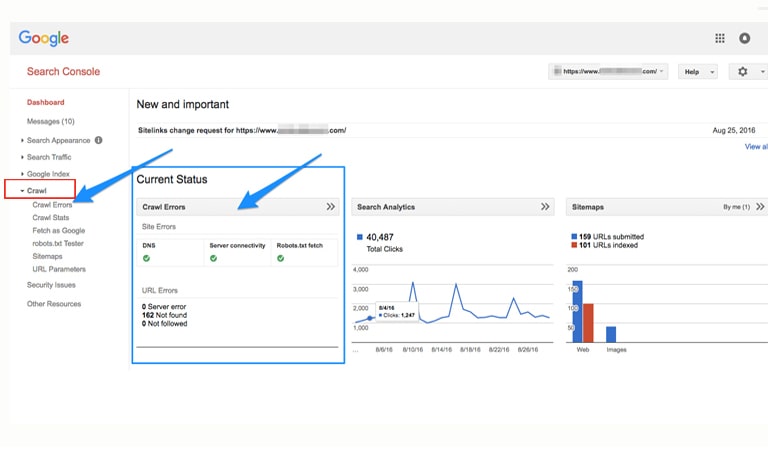Open Search Analytics via double-arrow icon
Image resolution: width=768 pixels, height=450 pixels.
click(x=545, y=207)
